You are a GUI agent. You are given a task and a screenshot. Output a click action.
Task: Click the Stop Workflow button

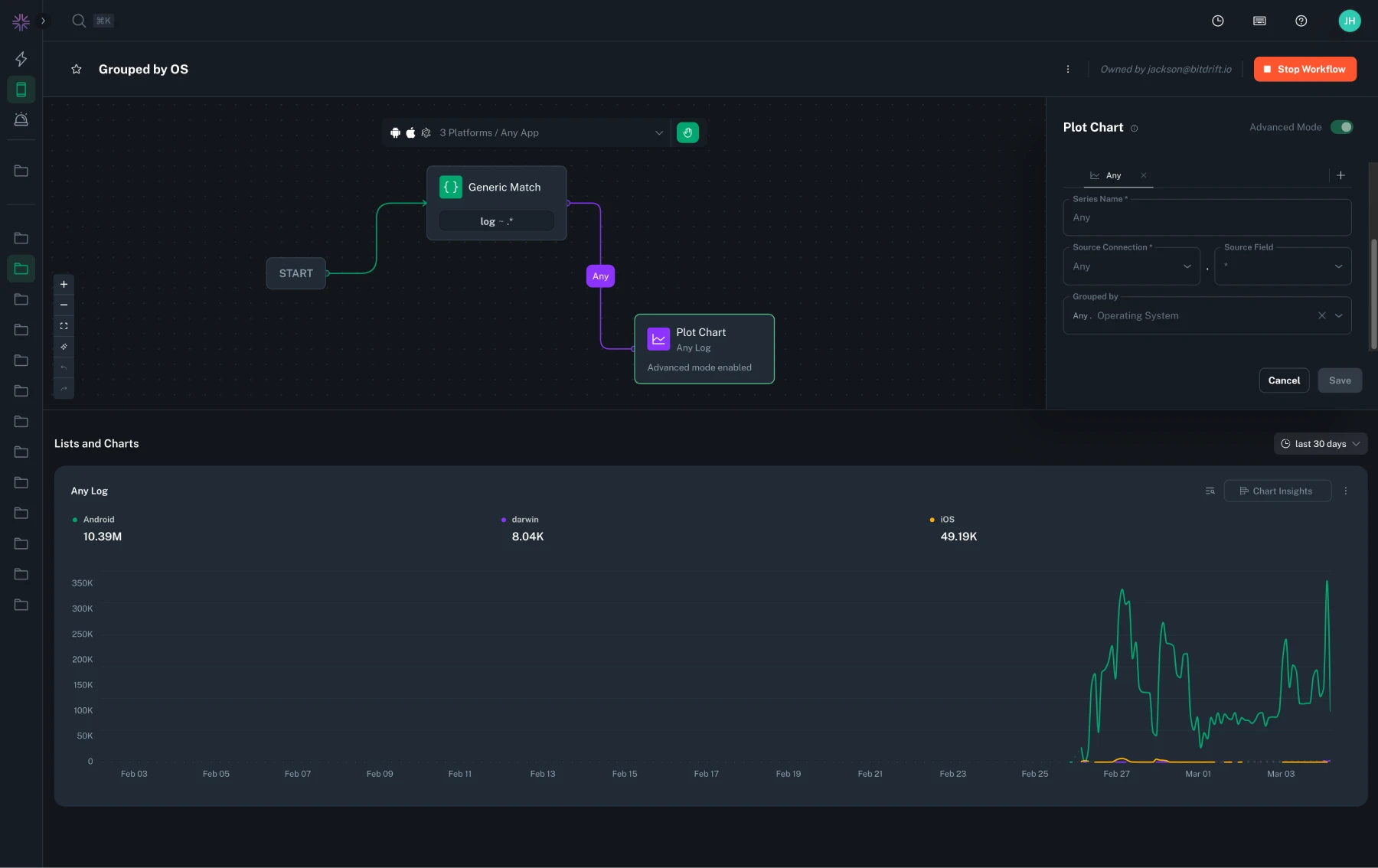pos(1305,70)
